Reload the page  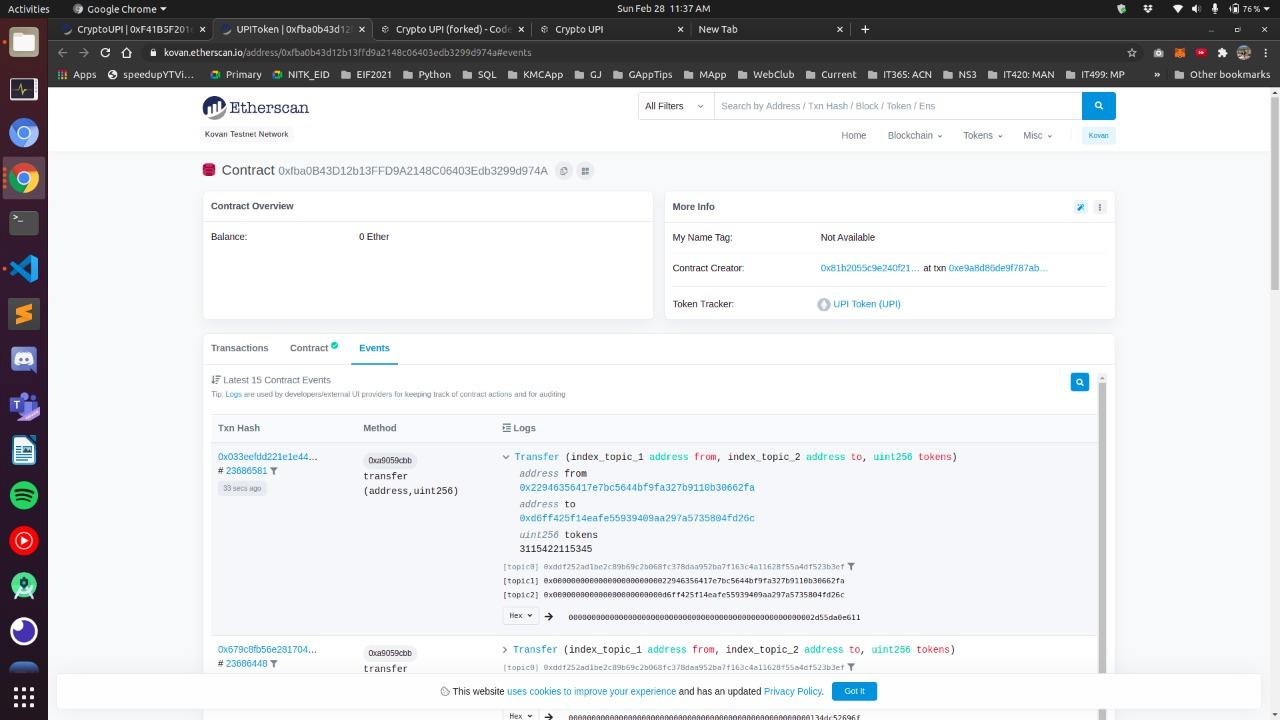[x=105, y=52]
